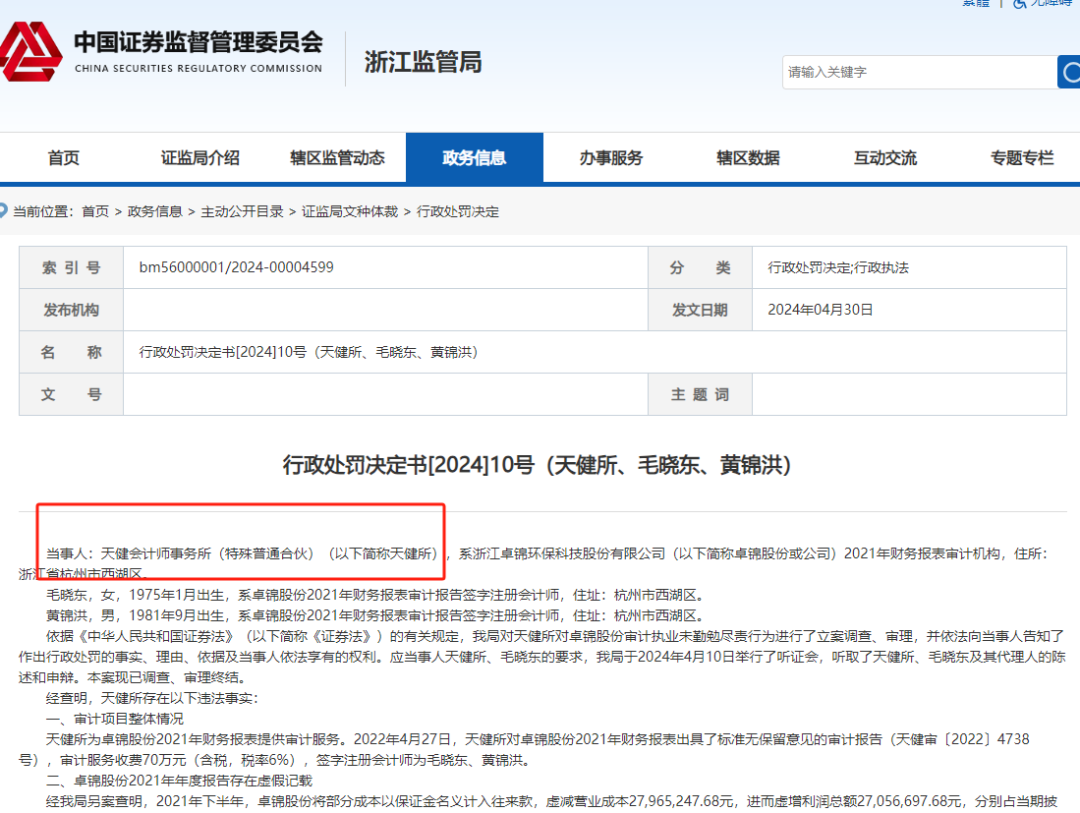
Task: Switch to 辖区数据 tab
Action: coord(748,158)
